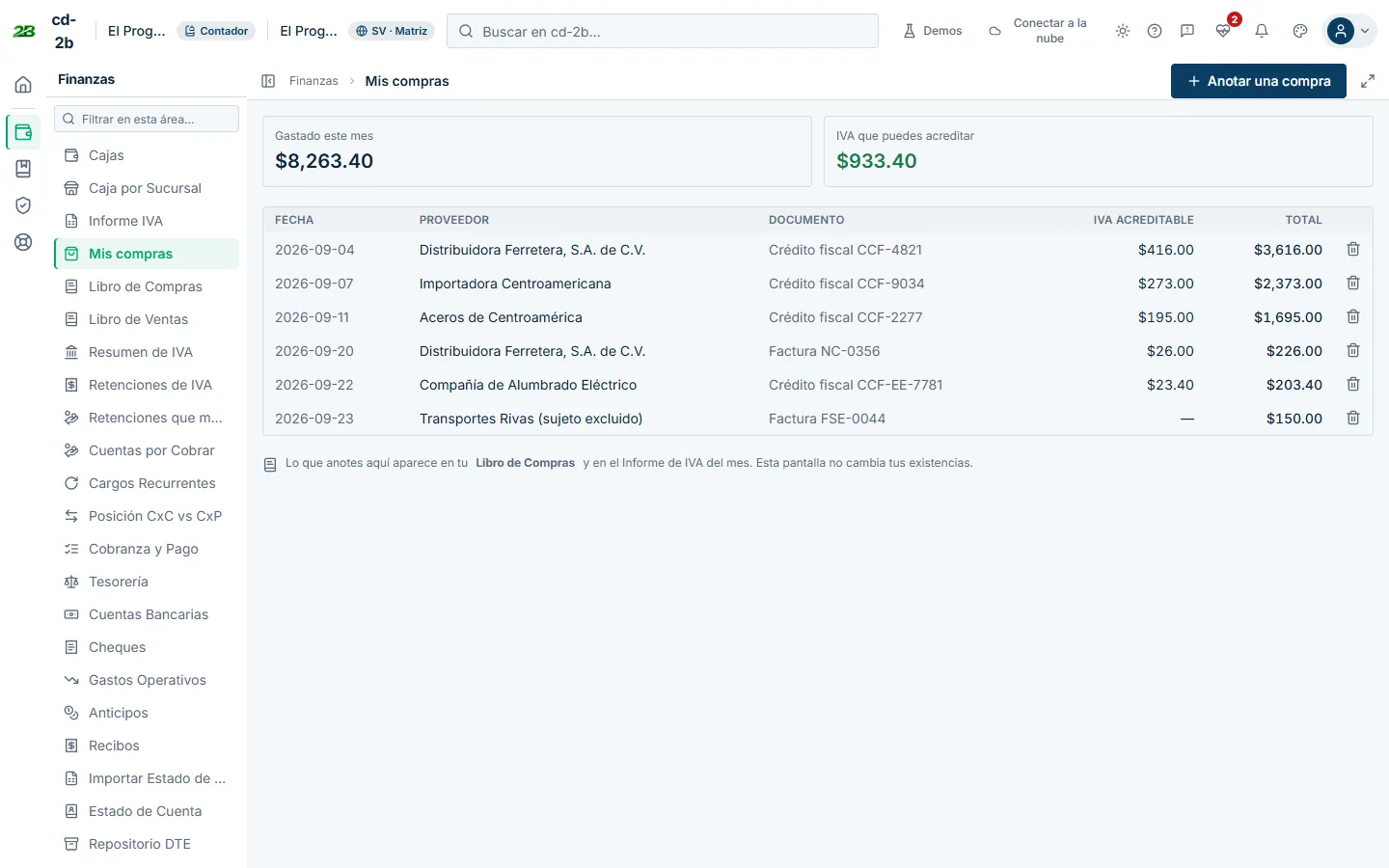The width and height of the screenshot is (1389, 868).
Task: Click the Finanzas breadcrumb
Action: (x=313, y=81)
